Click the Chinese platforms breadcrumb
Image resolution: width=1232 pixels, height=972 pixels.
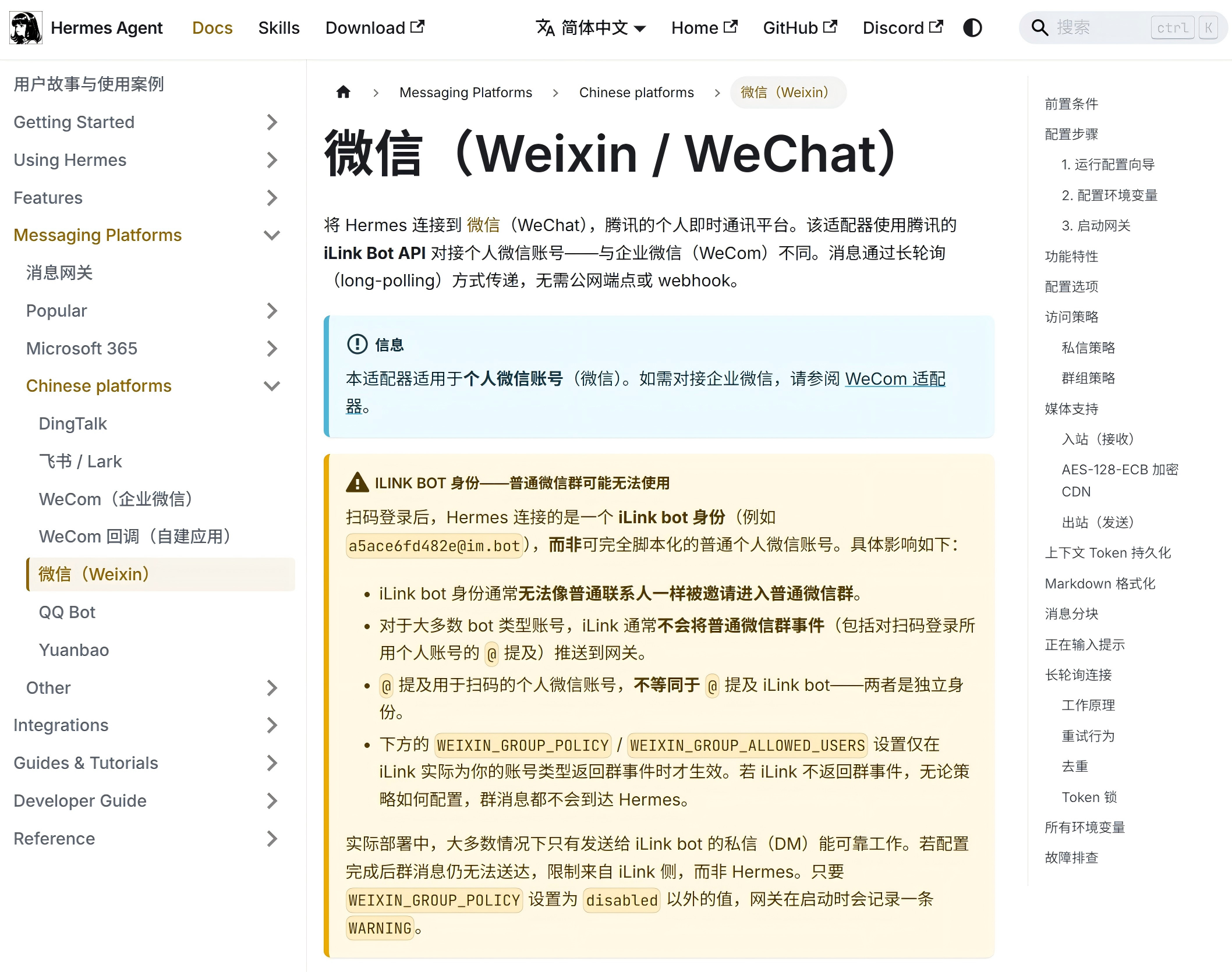coord(636,93)
